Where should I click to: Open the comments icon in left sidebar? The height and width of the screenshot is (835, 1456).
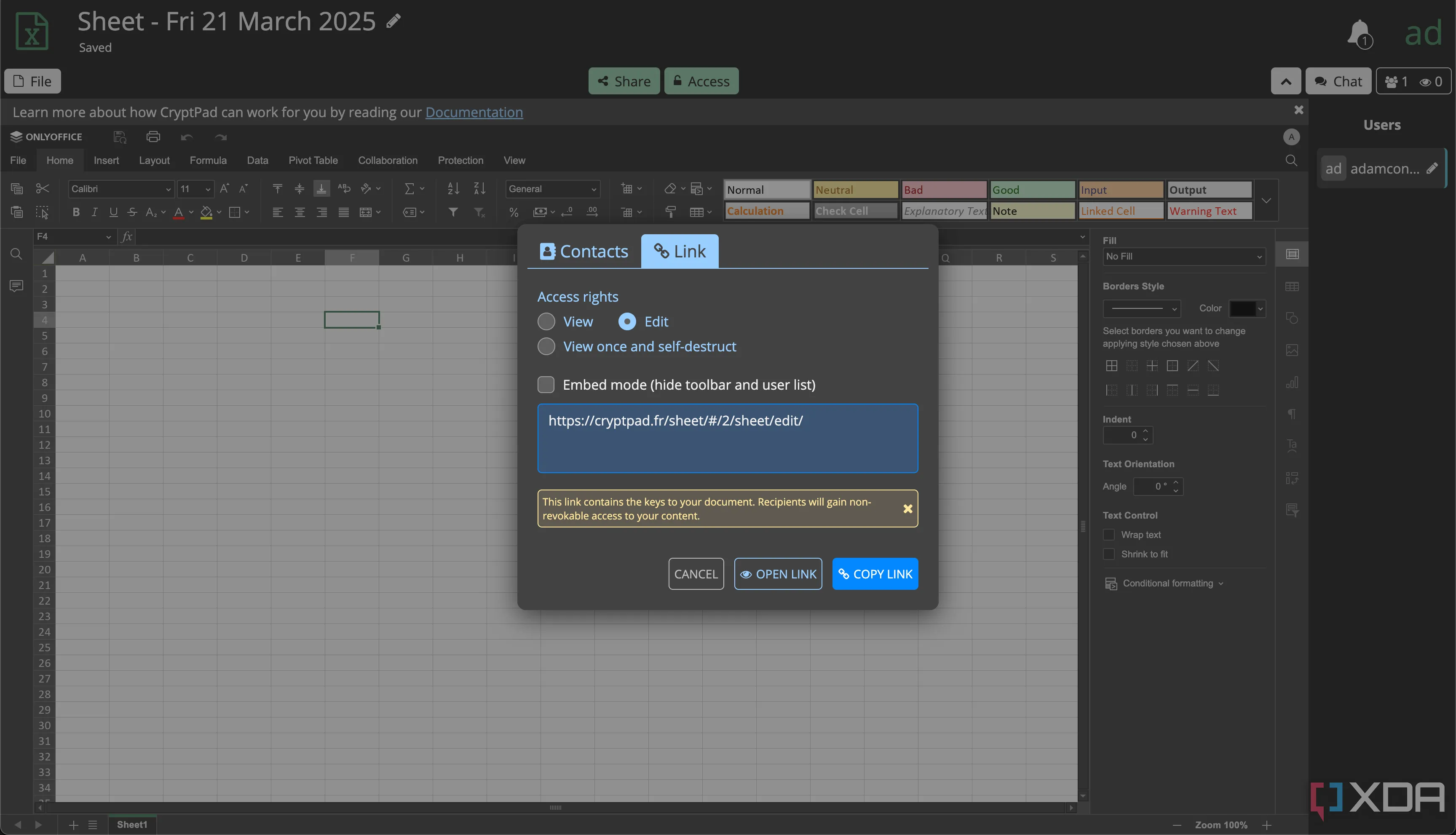pos(16,286)
